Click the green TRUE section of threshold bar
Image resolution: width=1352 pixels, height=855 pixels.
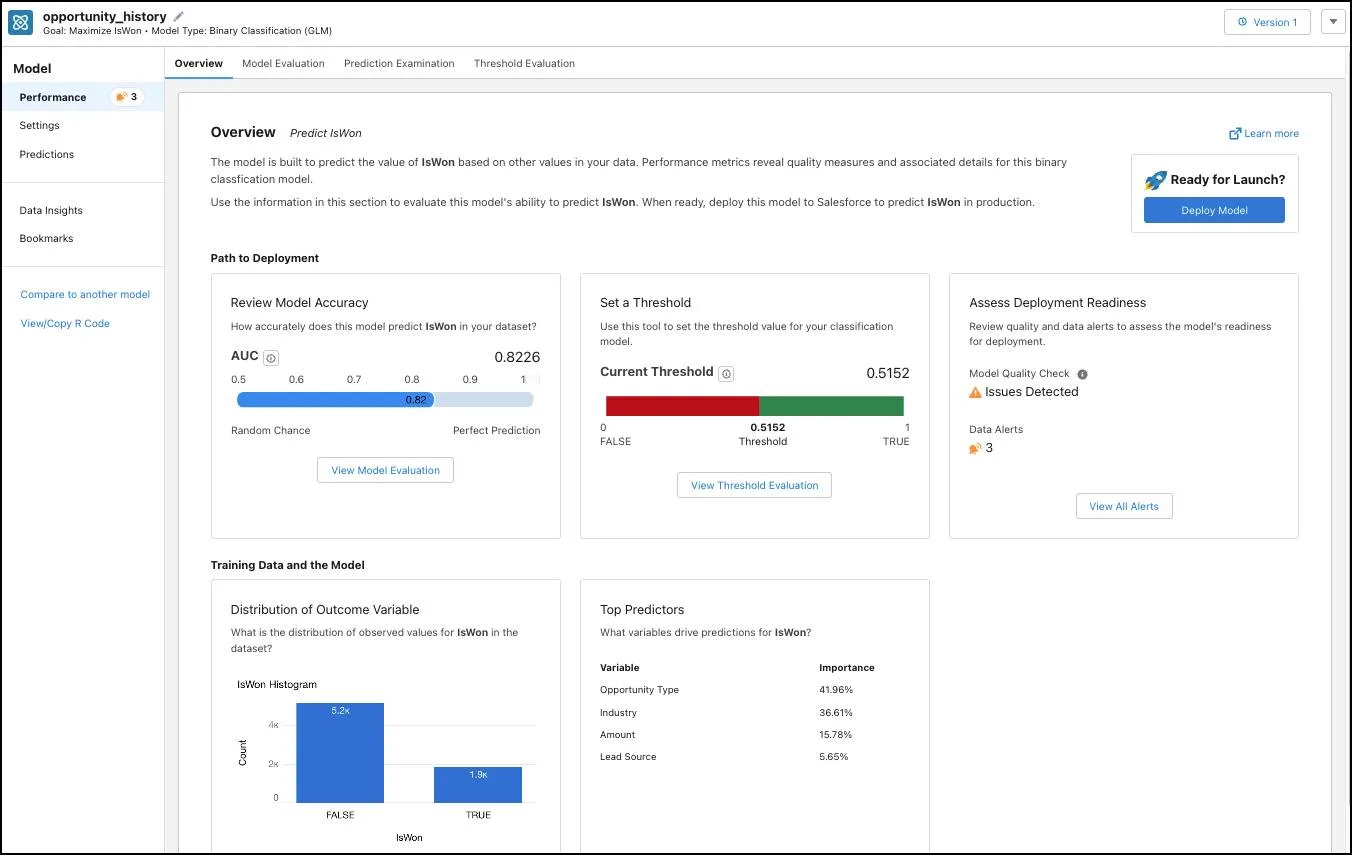point(831,406)
